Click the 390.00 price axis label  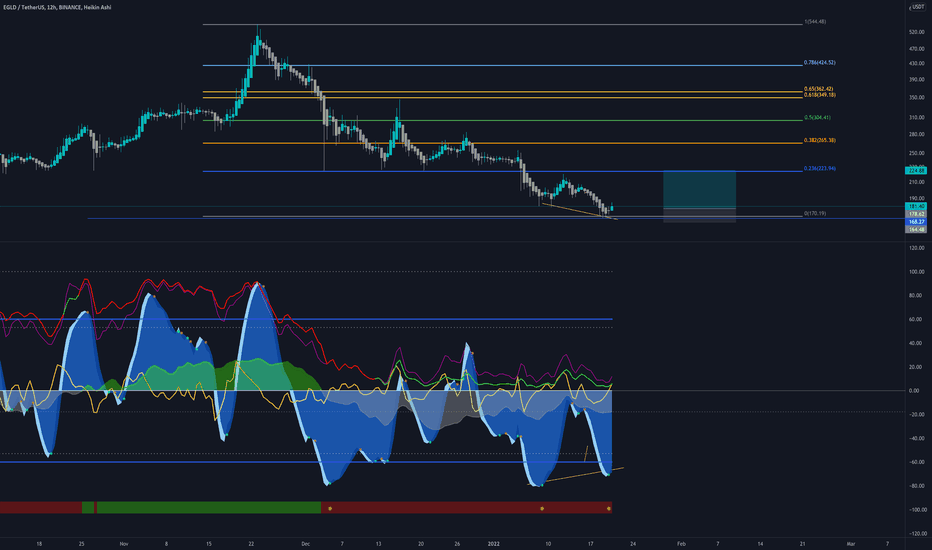pos(917,80)
